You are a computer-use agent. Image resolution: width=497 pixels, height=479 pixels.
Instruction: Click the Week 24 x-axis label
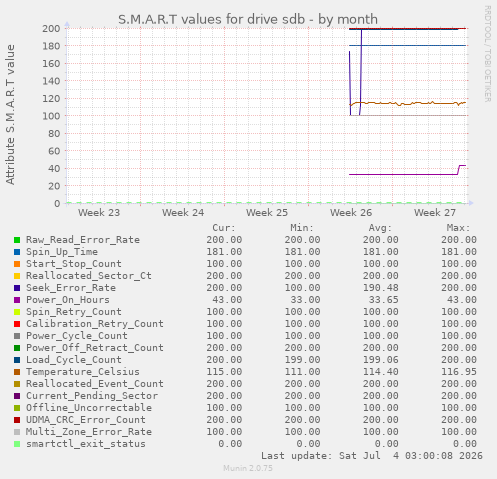click(x=183, y=213)
